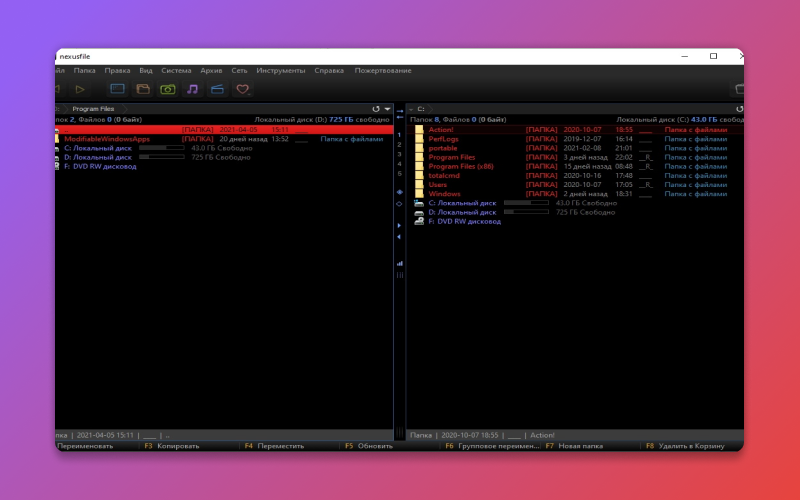Switch to folder tab 3 in the middle strip
Screen dimensions: 800x500
click(x=399, y=155)
